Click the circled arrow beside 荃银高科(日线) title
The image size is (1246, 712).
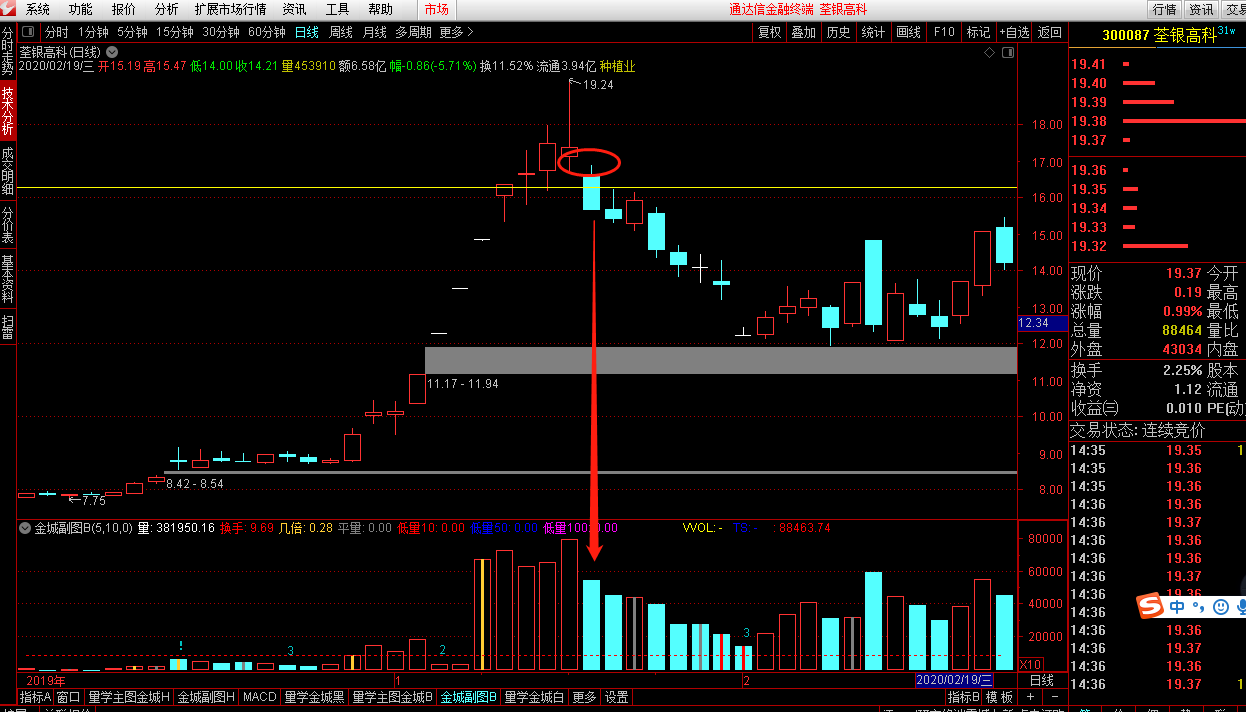pos(111,52)
